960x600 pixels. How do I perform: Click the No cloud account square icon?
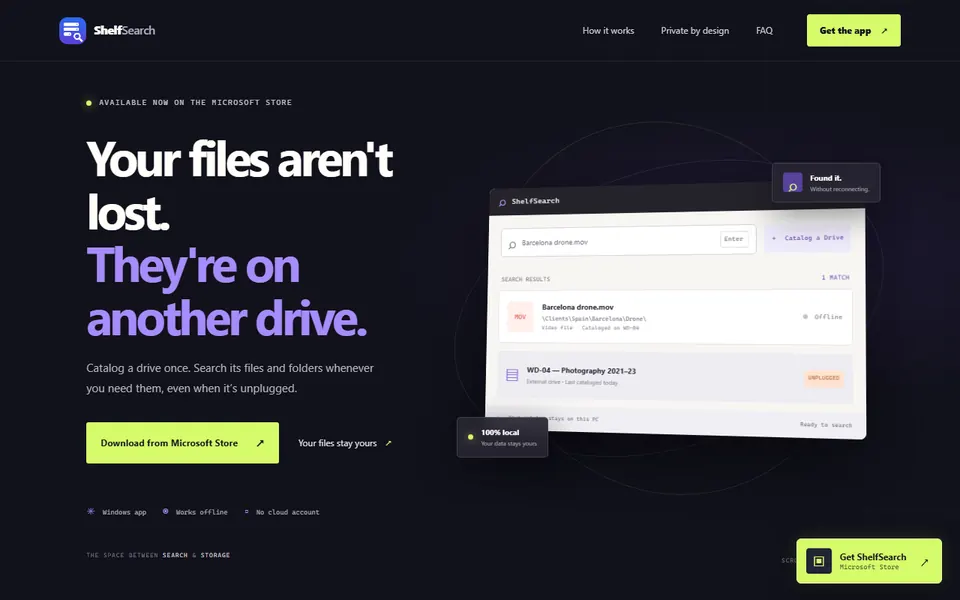246,511
